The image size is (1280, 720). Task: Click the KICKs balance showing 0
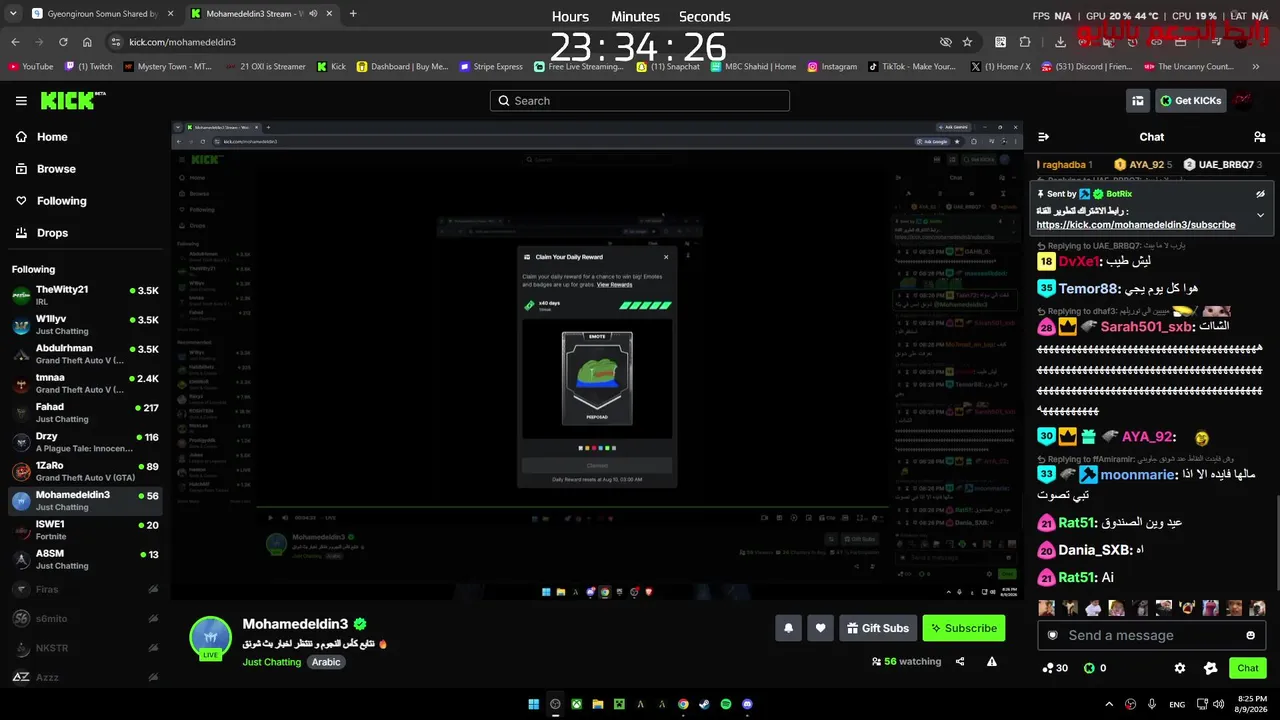click(x=1095, y=668)
